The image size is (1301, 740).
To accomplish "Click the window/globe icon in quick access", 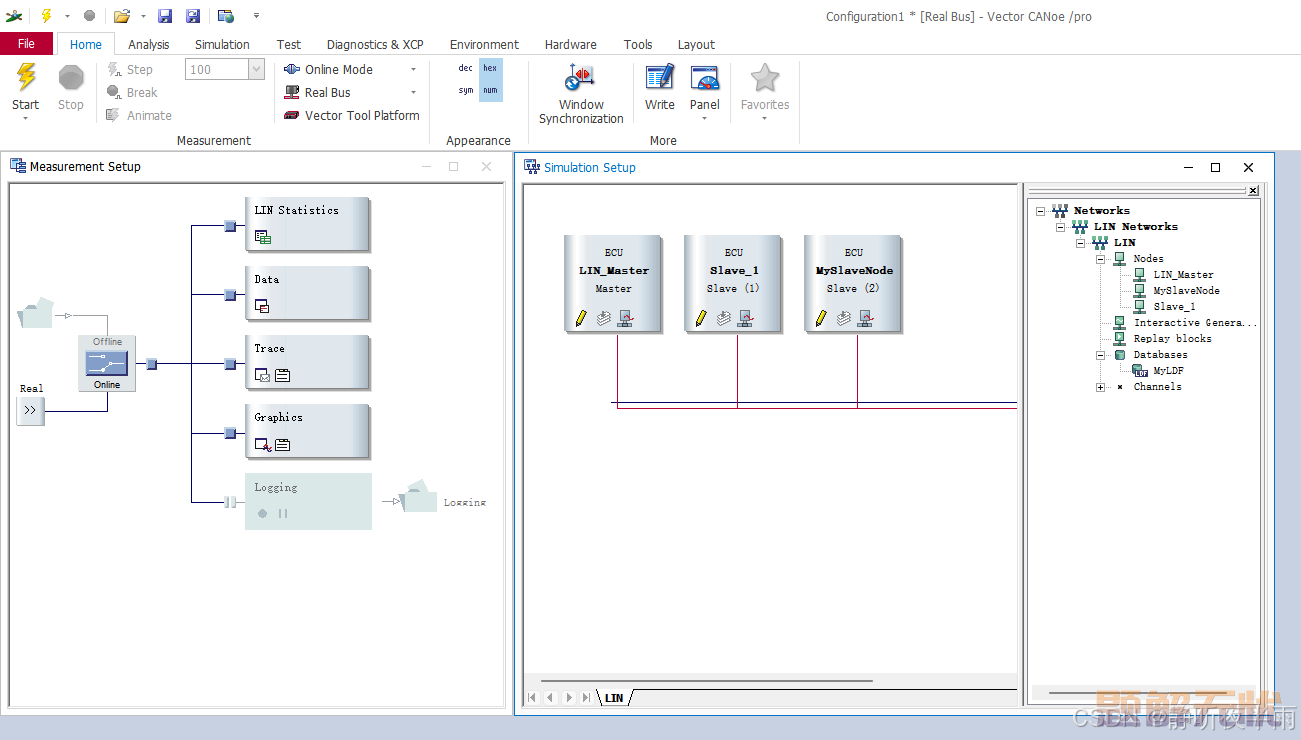I will click(x=226, y=16).
